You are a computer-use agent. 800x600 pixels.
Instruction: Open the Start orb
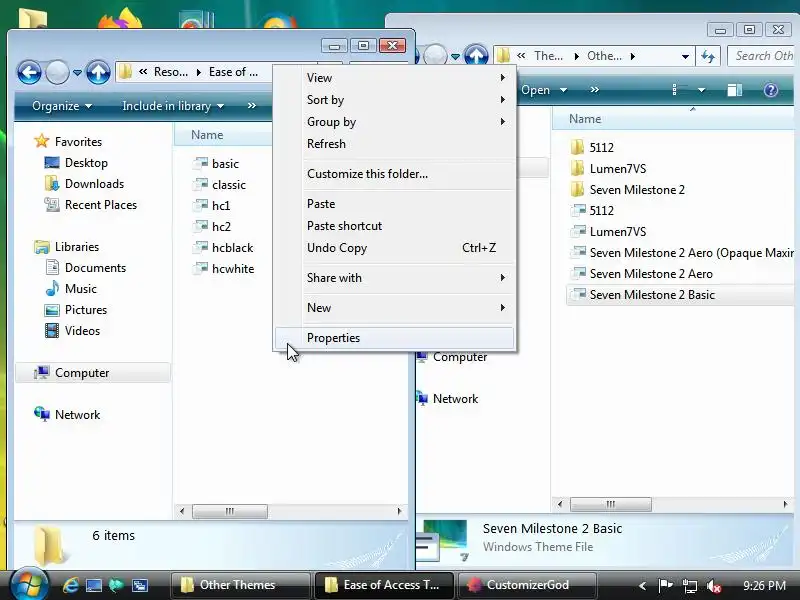(x=29, y=585)
